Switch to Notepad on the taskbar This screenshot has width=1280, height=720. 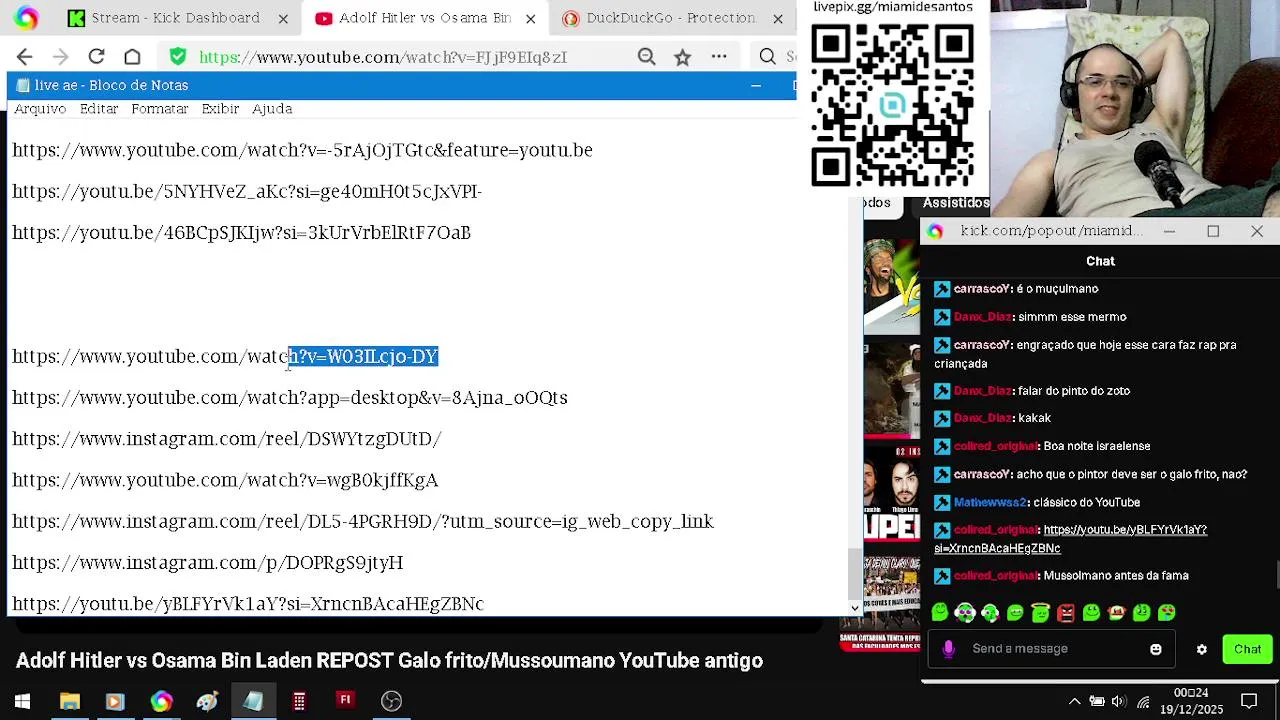(x=253, y=701)
